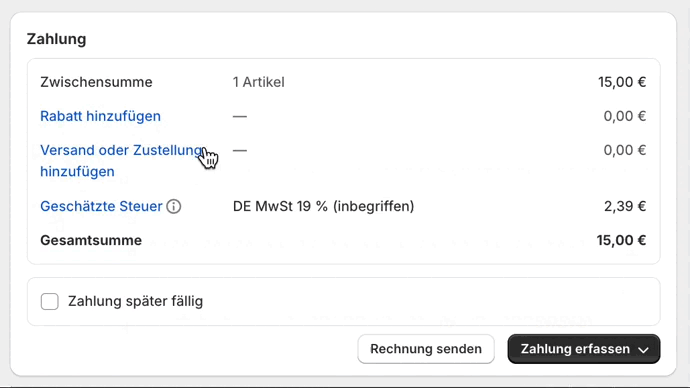690x388 pixels.
Task: Click the Zahlung später fällig label text
Action: click(x=136, y=301)
